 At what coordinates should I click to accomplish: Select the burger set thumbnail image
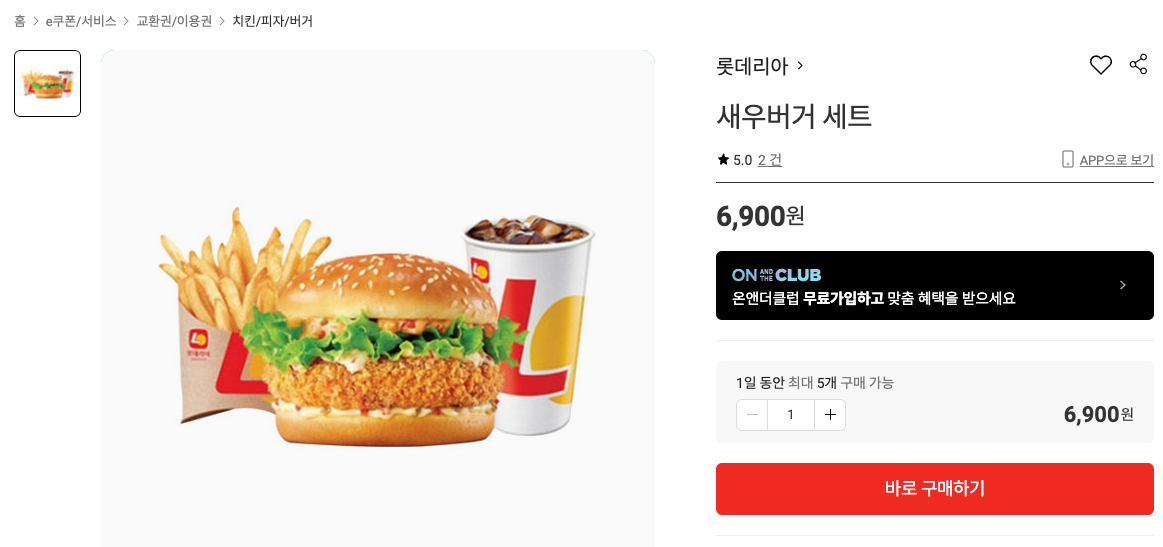pos(47,83)
